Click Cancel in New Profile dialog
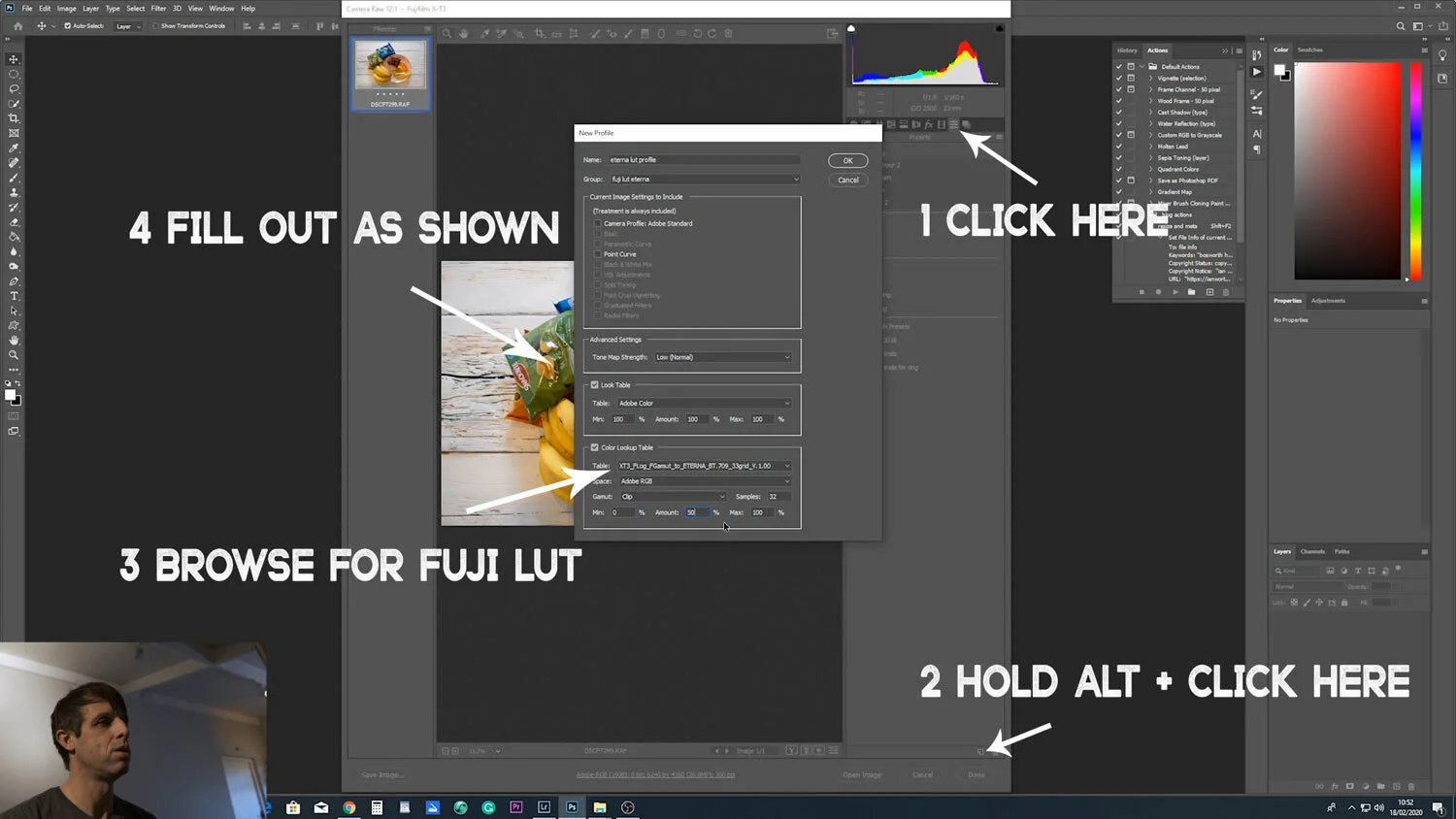The width and height of the screenshot is (1456, 819). (x=847, y=180)
